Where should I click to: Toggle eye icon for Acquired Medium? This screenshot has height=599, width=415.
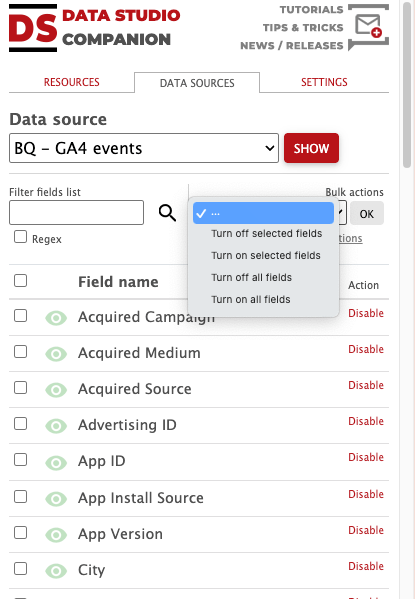tap(56, 354)
